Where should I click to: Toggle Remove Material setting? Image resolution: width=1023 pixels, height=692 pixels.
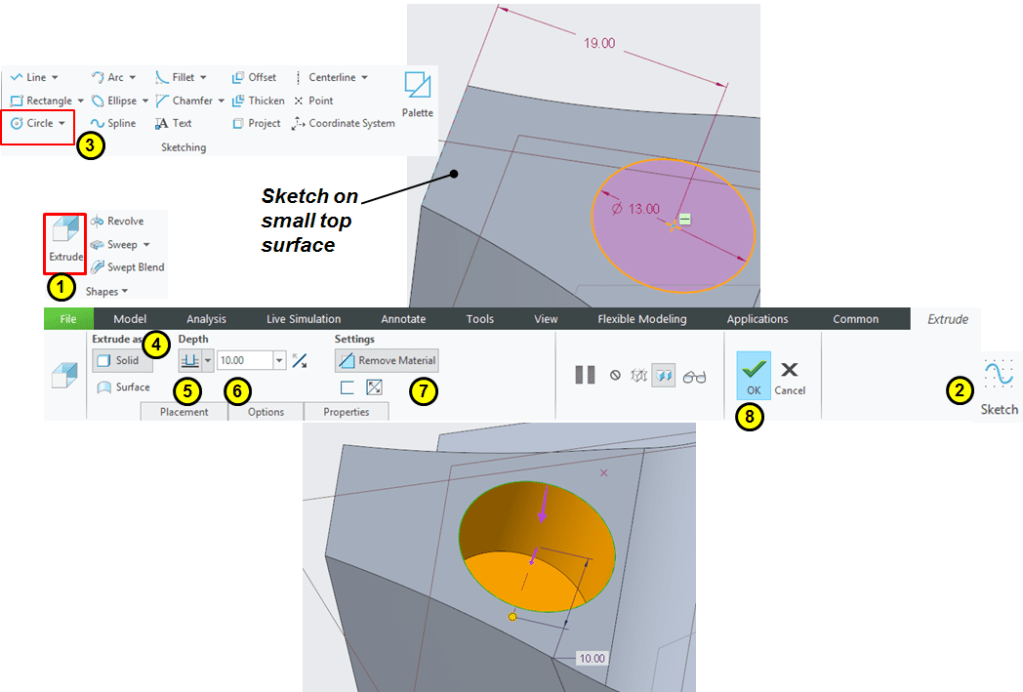(x=386, y=360)
